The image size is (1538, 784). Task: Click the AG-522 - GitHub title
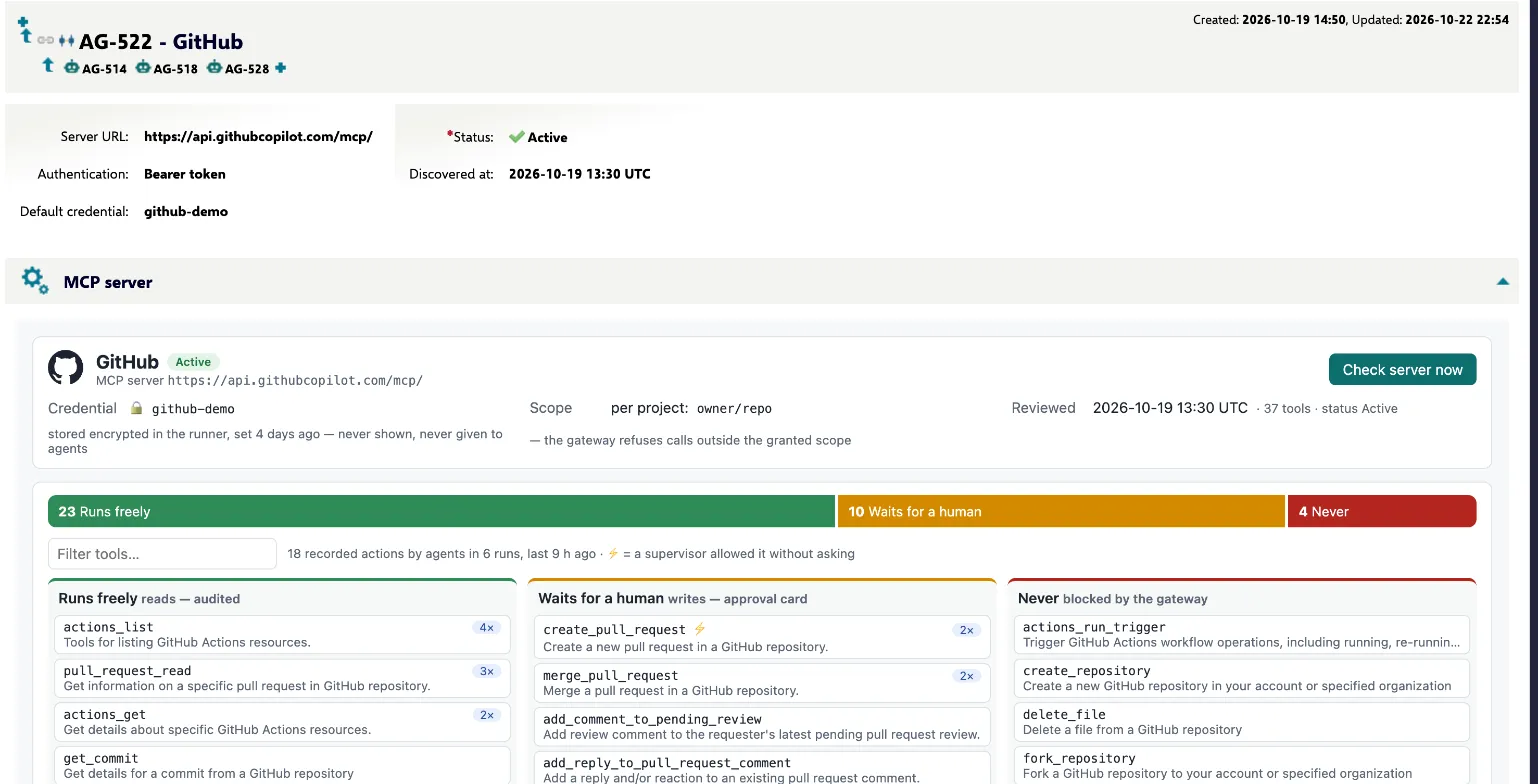coord(161,41)
